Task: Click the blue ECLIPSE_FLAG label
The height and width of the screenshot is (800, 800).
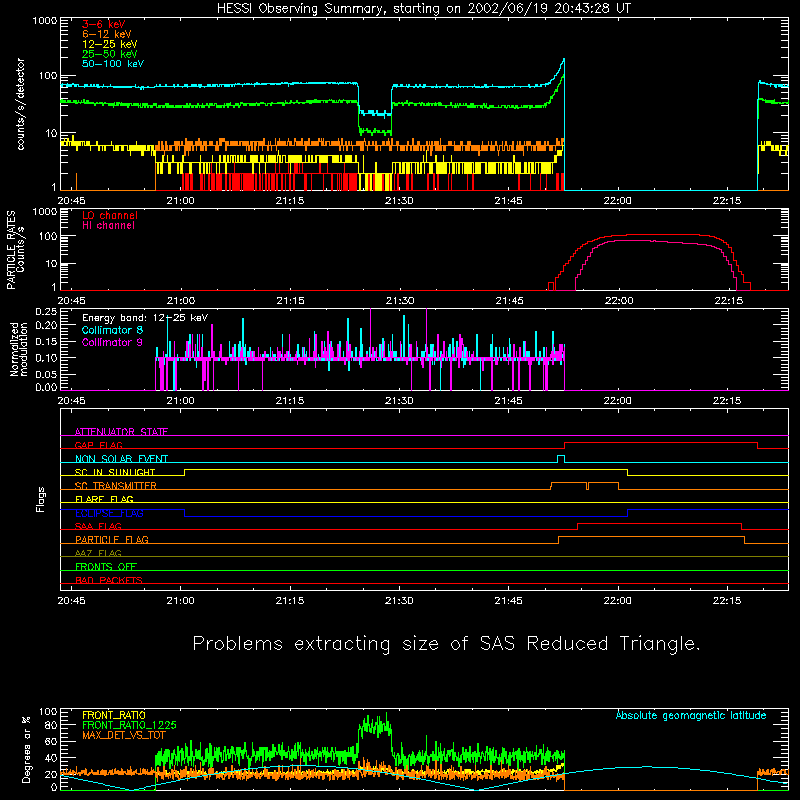Action: click(109, 513)
